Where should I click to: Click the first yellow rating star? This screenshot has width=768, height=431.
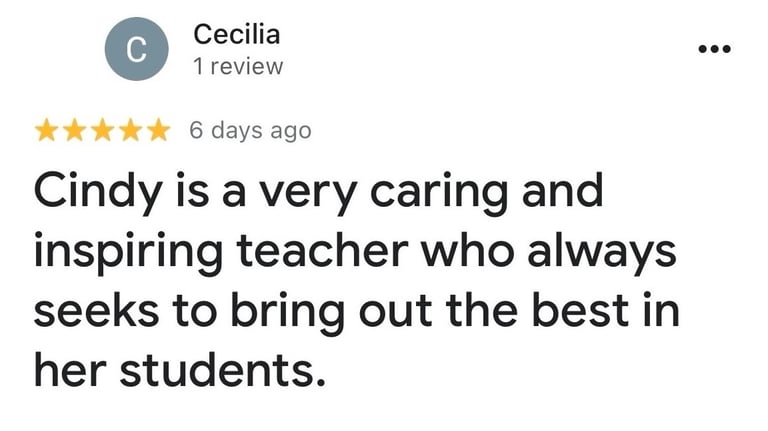pos(47,131)
